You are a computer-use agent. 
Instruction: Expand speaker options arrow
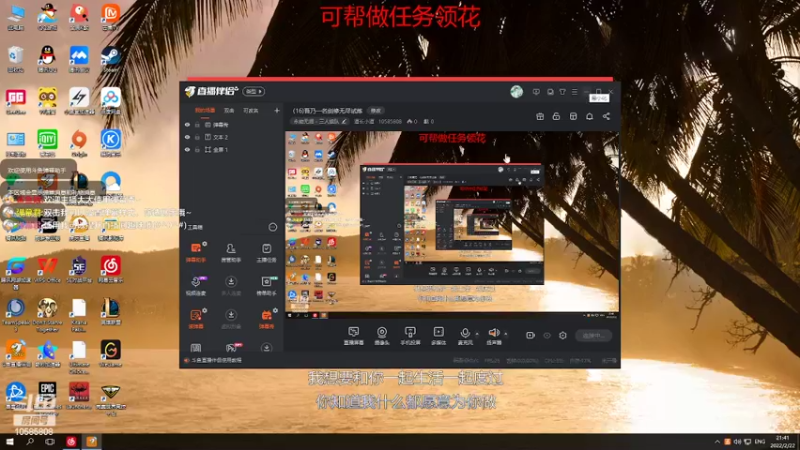pos(506,334)
